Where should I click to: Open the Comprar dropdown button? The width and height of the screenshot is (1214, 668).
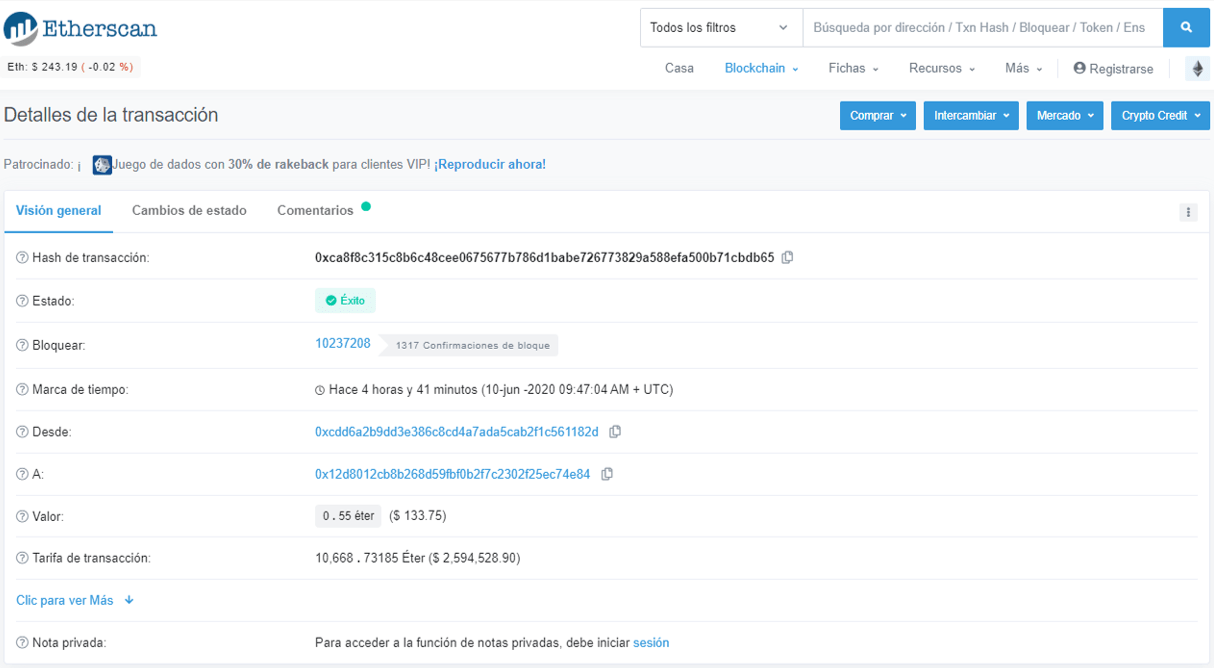coord(878,116)
